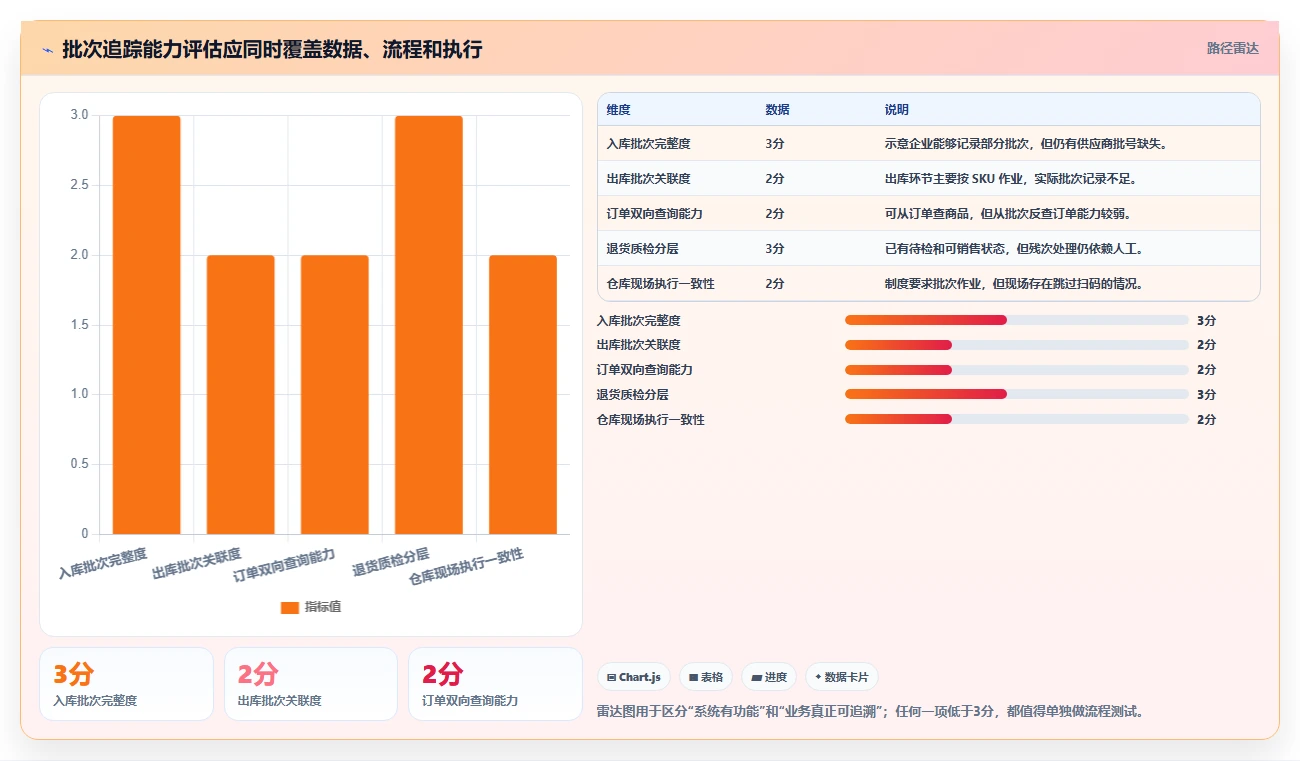The height and width of the screenshot is (761, 1300).
Task: Click the 2分 value beside 仓库现场执行一致性 progress bar
Action: [x=1206, y=419]
